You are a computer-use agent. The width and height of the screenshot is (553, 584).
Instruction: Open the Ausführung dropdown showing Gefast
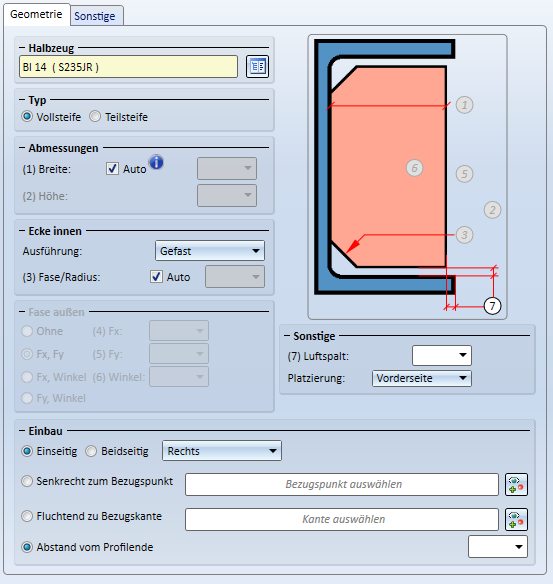[x=210, y=251]
